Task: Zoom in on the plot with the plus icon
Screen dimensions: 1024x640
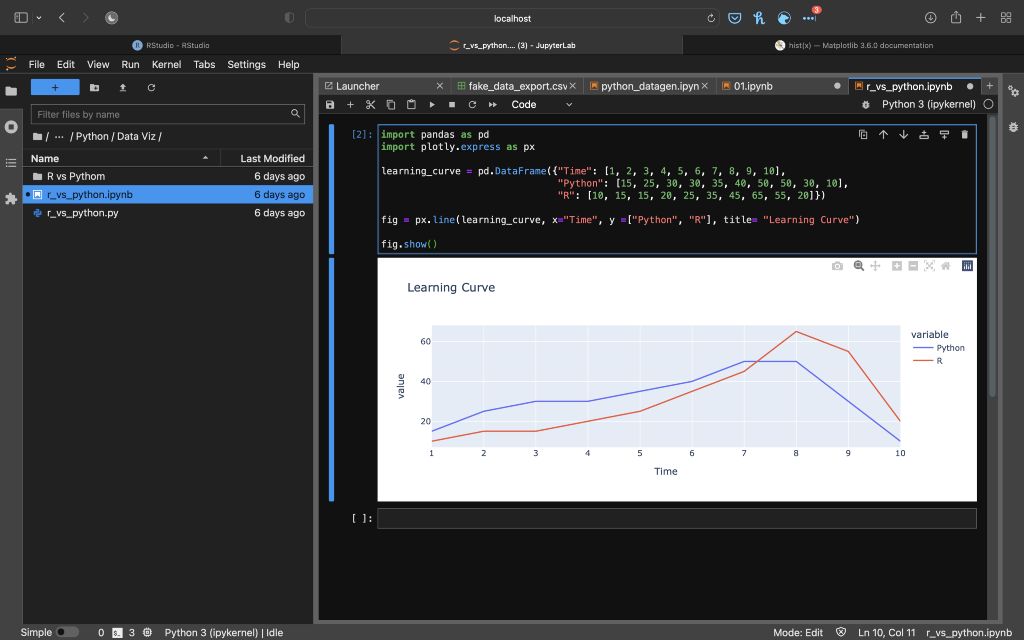Action: [x=897, y=266]
